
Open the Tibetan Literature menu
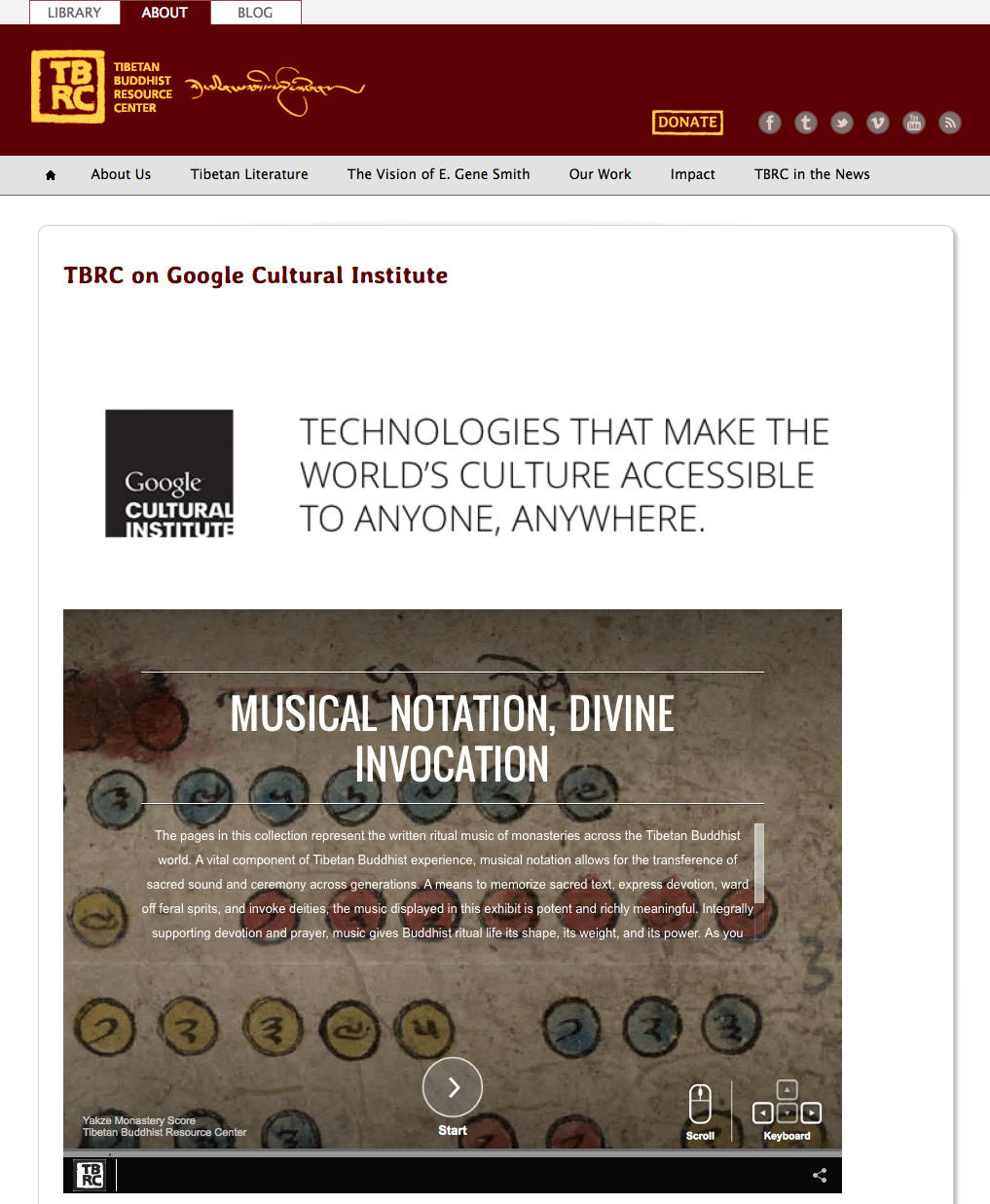249,174
